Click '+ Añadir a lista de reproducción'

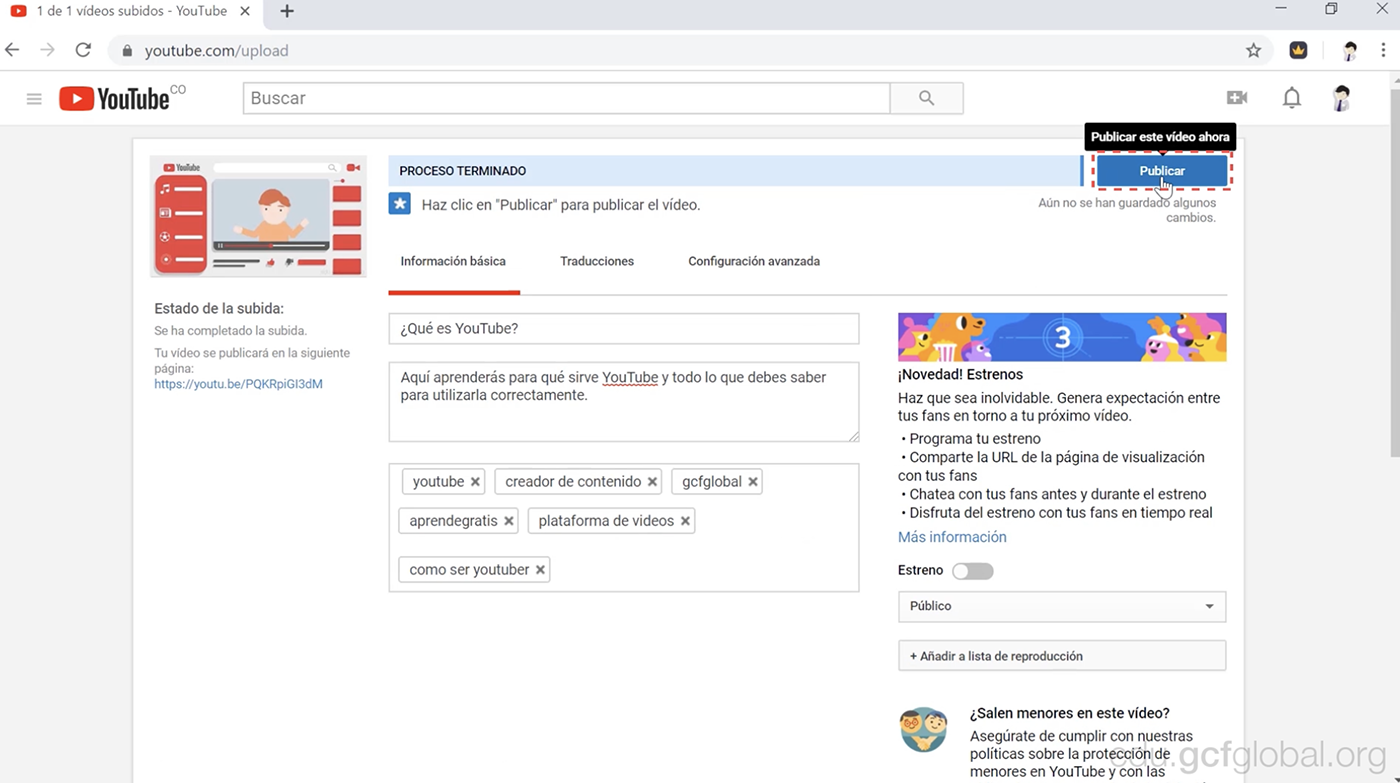pyautogui.click(x=1062, y=656)
